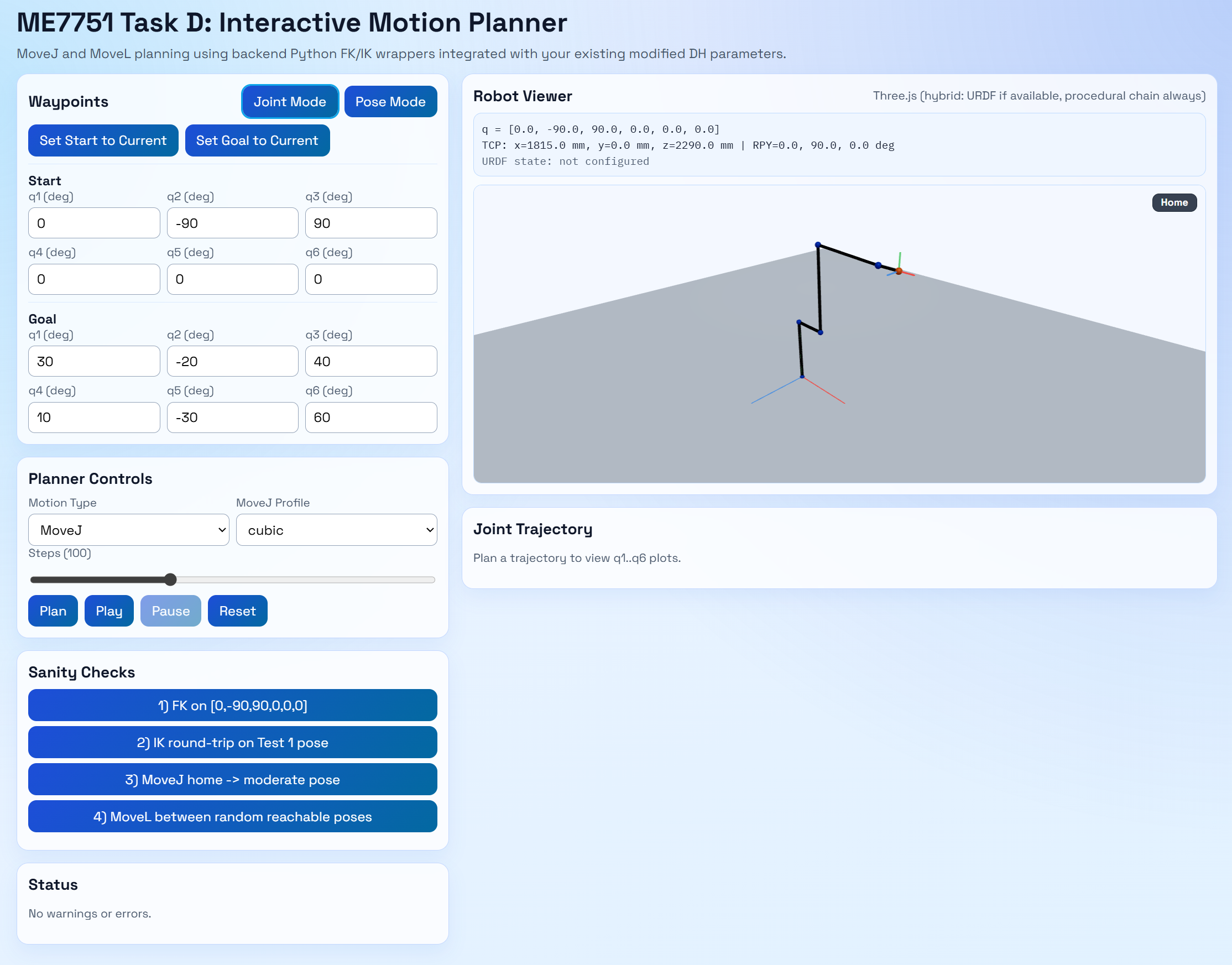Reset the motion planner

coord(237,611)
